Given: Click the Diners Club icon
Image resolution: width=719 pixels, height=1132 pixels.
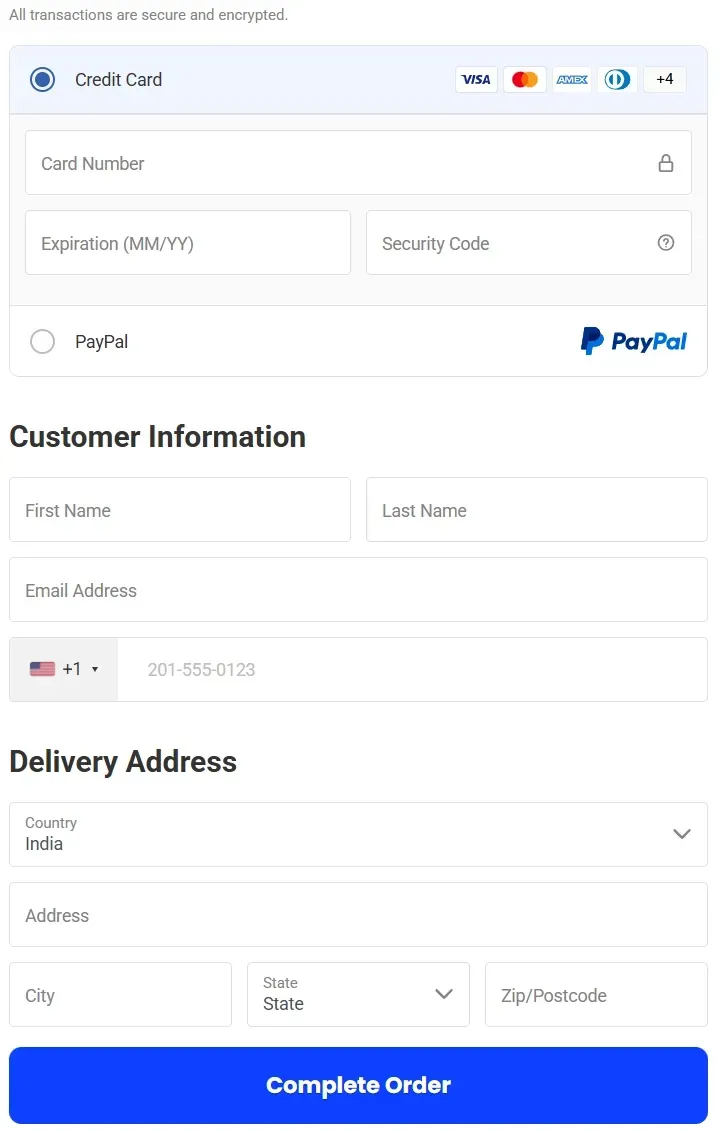Looking at the screenshot, I should tap(617, 79).
